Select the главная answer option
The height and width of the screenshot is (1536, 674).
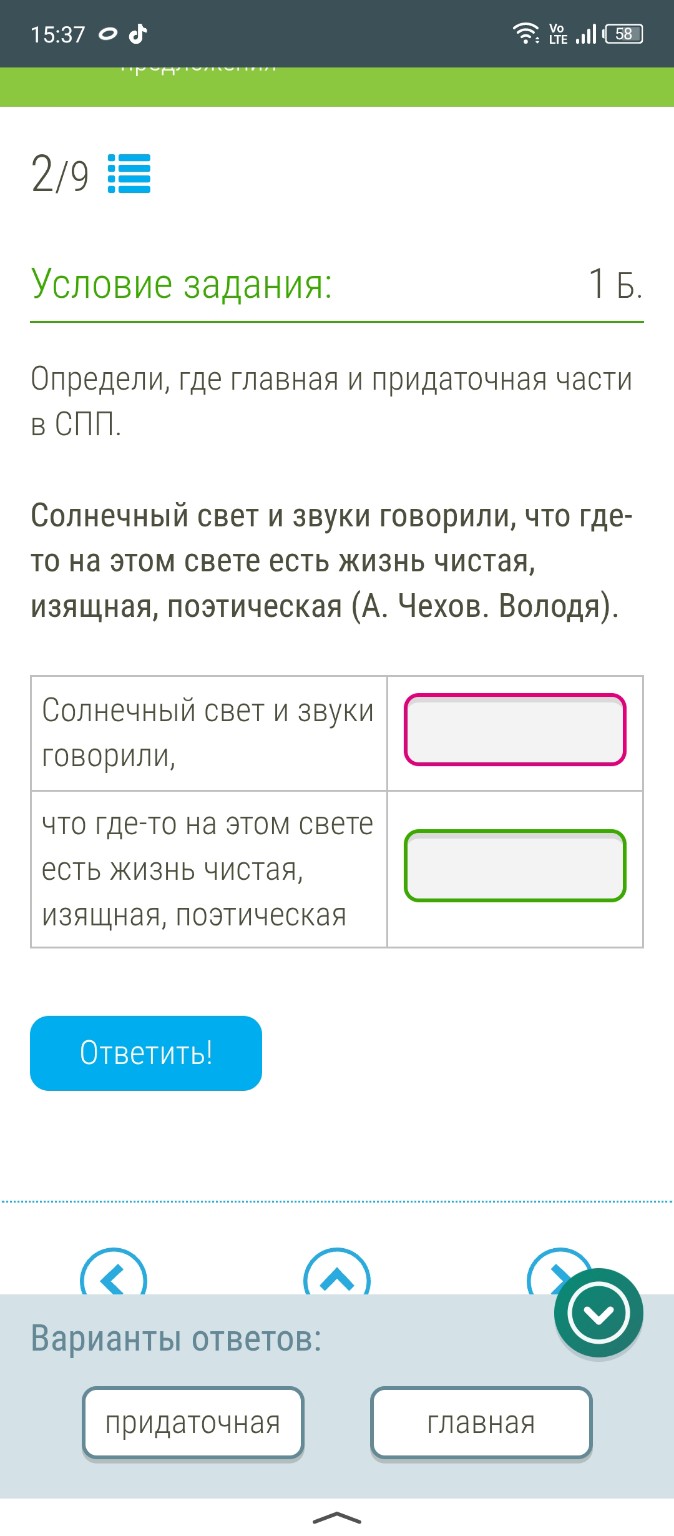point(481,1421)
